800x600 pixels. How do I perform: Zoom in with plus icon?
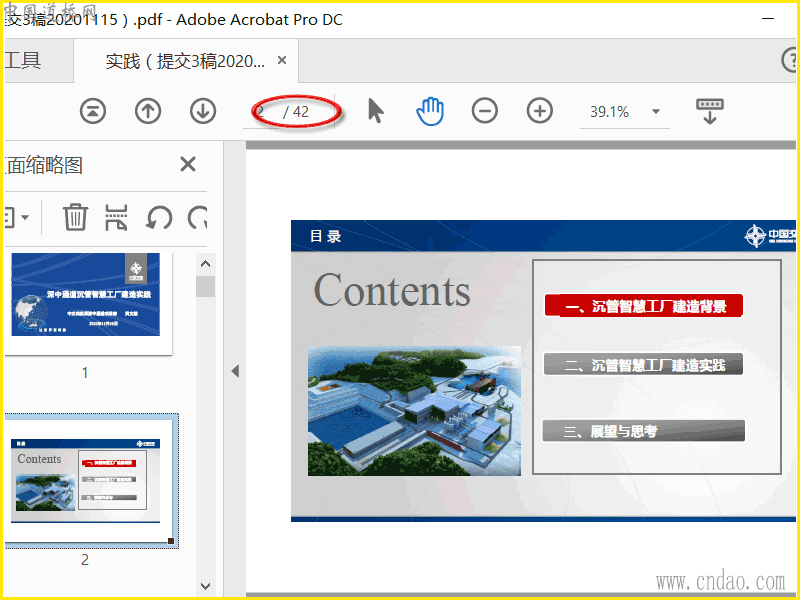coord(540,111)
